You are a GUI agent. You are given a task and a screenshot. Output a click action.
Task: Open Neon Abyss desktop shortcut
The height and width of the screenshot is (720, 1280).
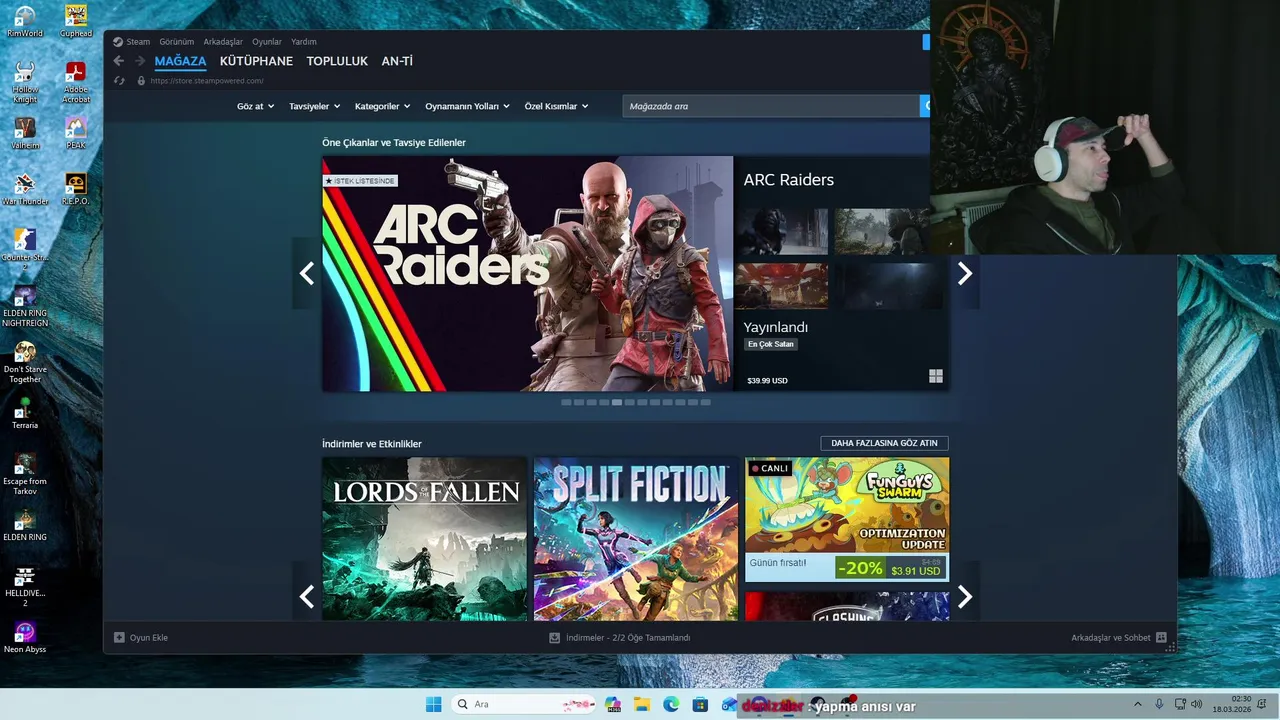[25, 637]
